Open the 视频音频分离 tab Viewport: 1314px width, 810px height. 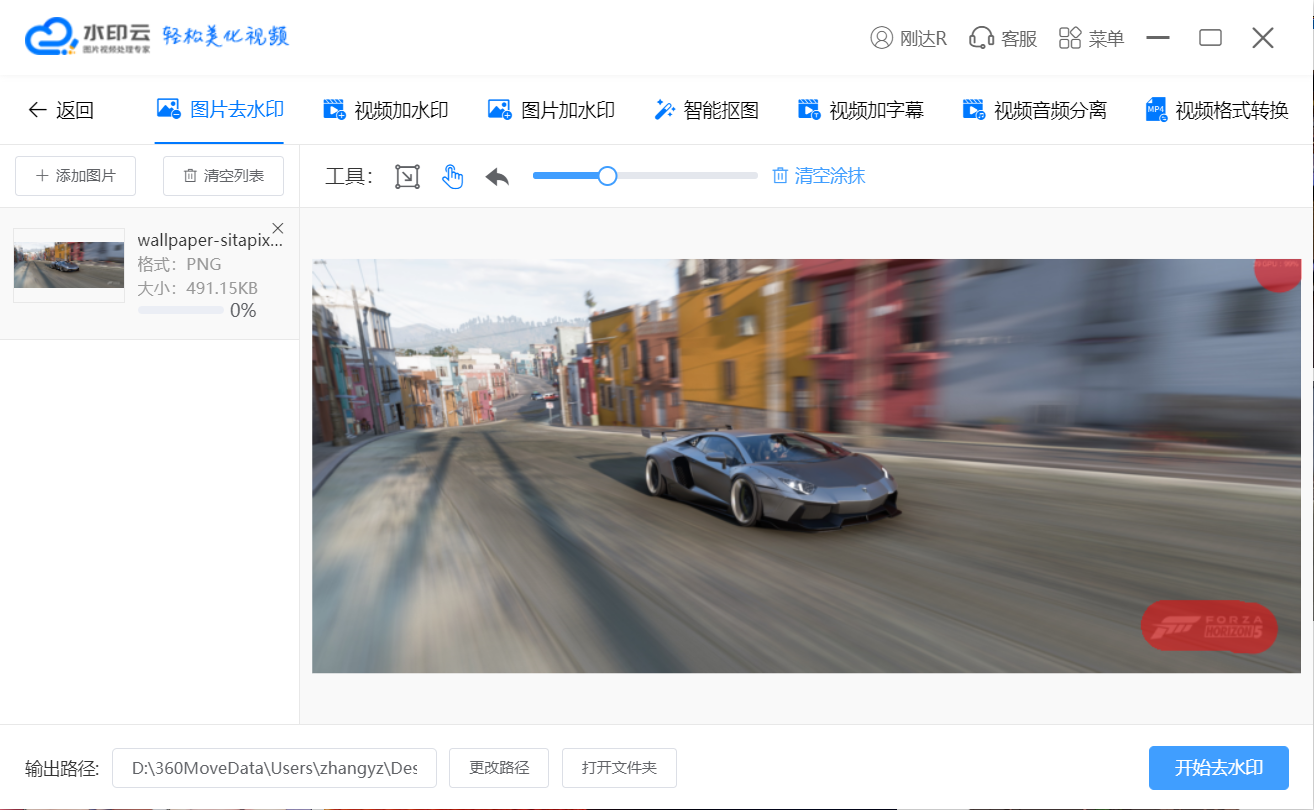click(1034, 110)
